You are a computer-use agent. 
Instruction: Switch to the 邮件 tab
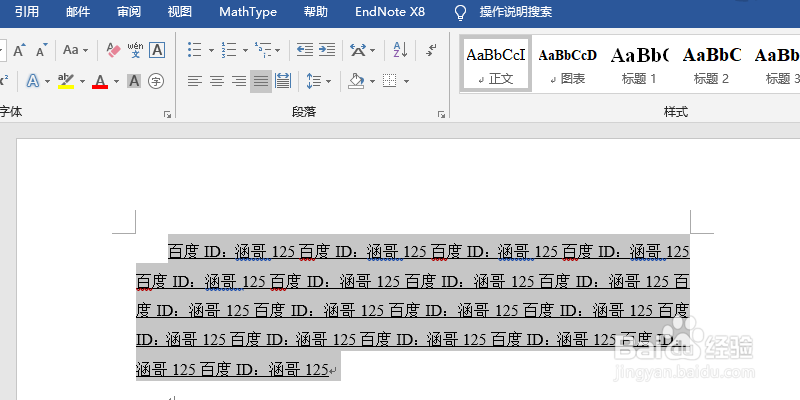tap(78, 12)
